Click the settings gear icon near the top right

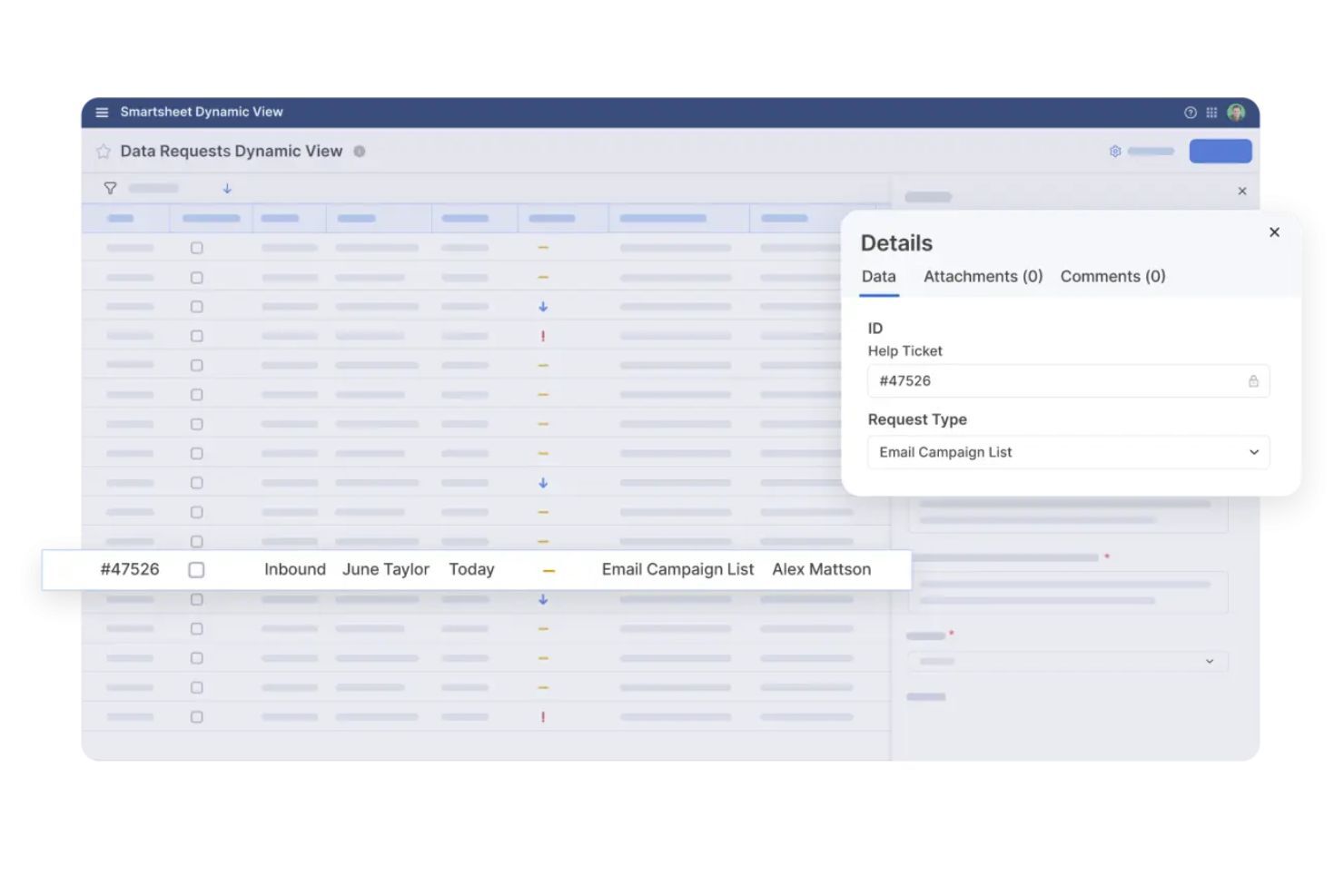[x=1115, y=151]
